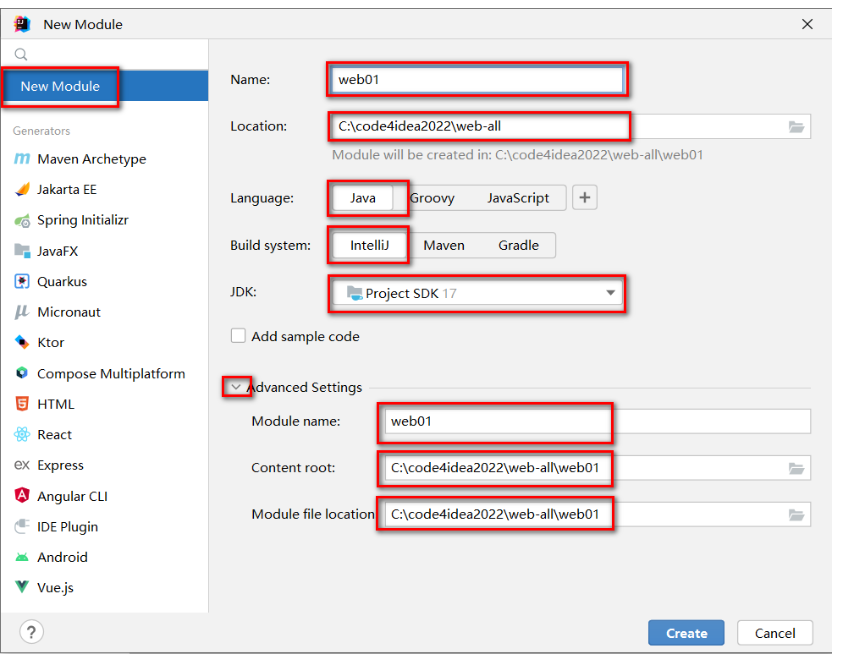Click the search magnifier icon
The image size is (850, 661).
[x=21, y=54]
